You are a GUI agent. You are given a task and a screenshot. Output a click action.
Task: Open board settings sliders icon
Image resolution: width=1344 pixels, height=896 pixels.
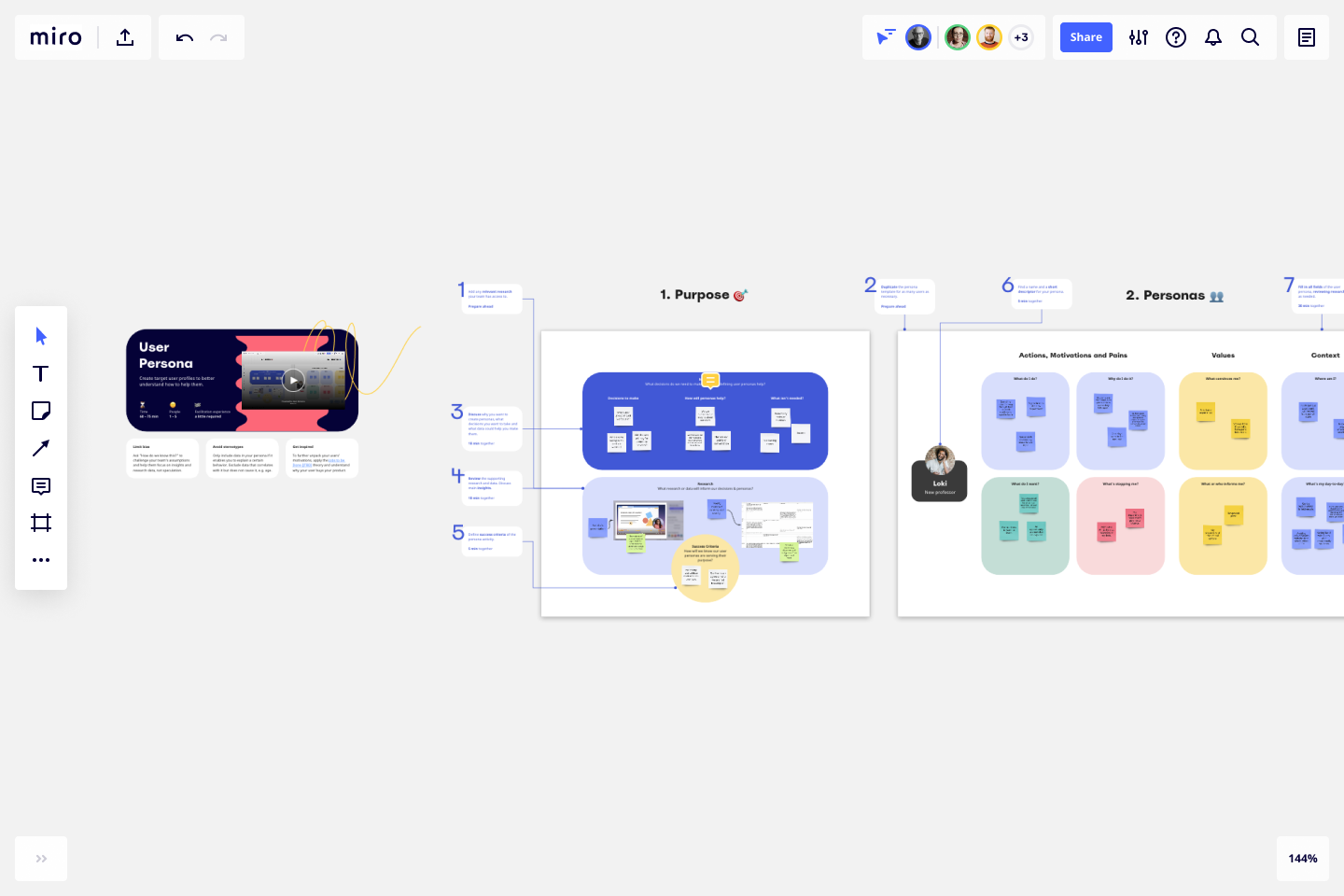coord(1139,37)
